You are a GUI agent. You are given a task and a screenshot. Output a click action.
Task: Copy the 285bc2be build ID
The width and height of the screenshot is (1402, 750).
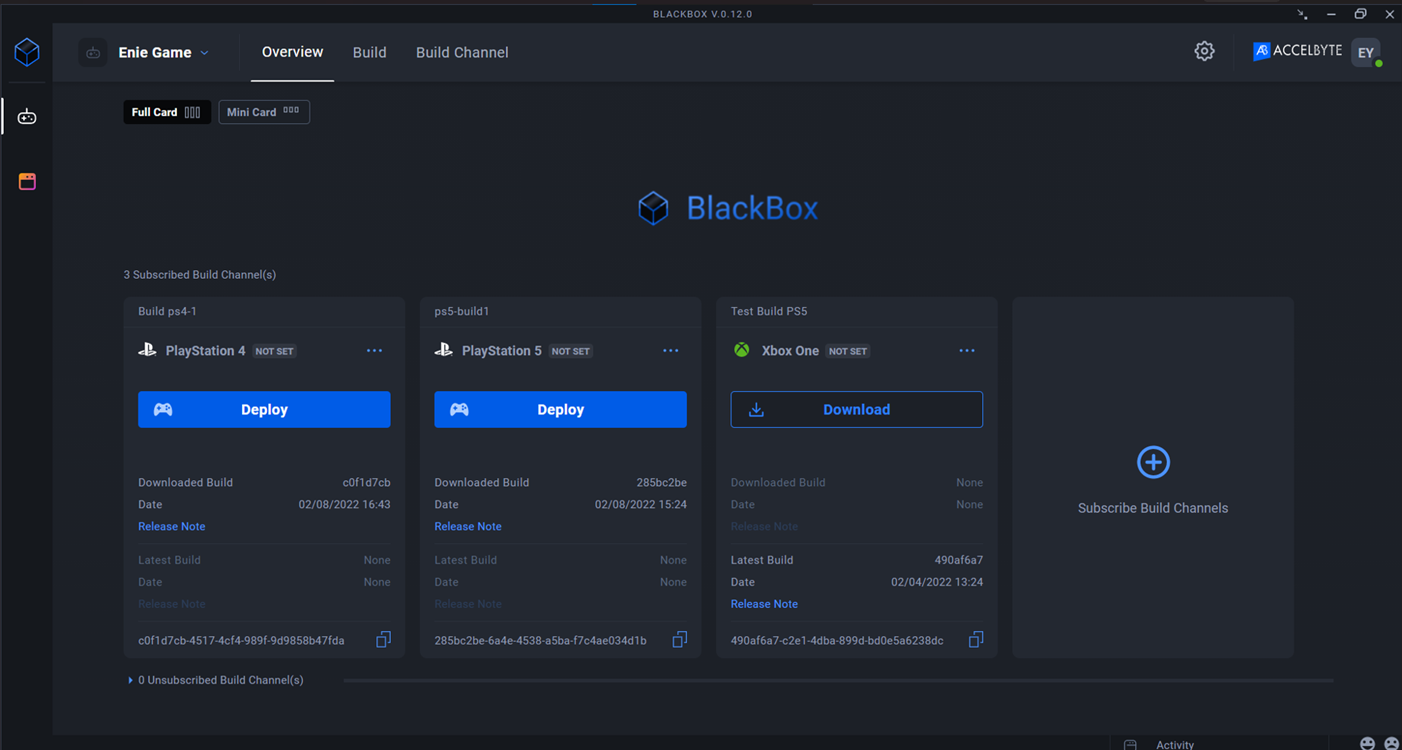(679, 640)
